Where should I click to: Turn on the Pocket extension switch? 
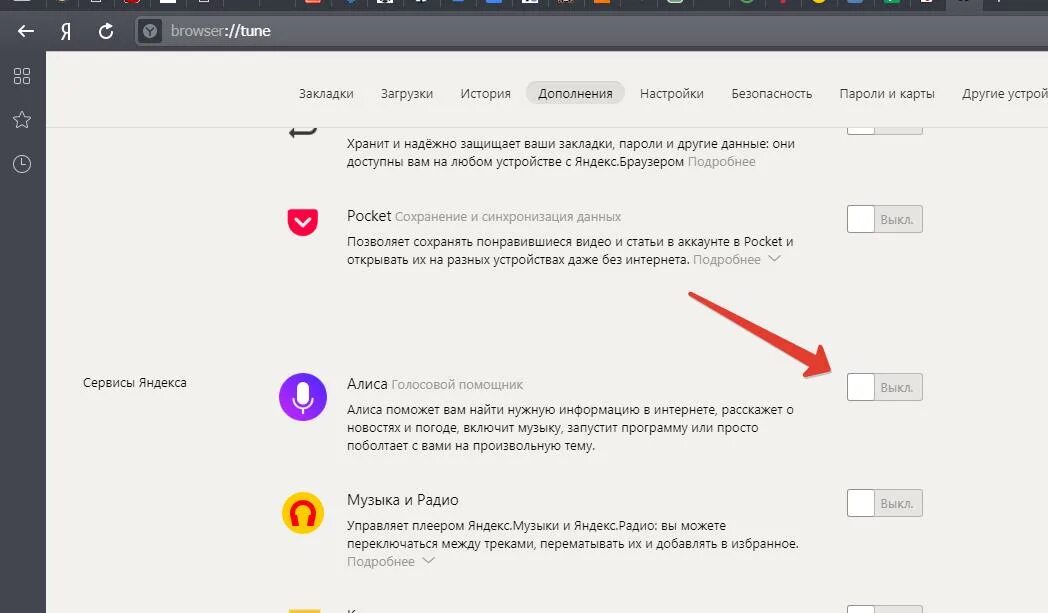[x=884, y=219]
